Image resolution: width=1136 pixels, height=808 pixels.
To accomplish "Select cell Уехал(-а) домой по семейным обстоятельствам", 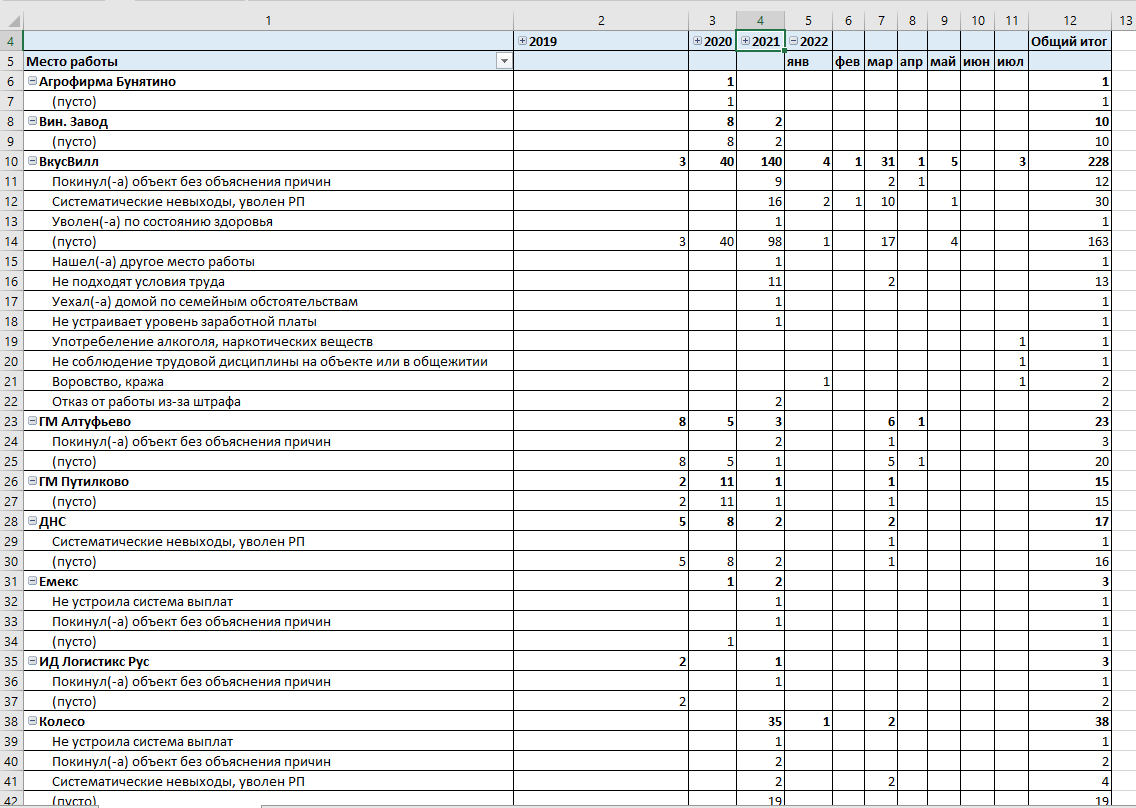I will tap(268, 301).
